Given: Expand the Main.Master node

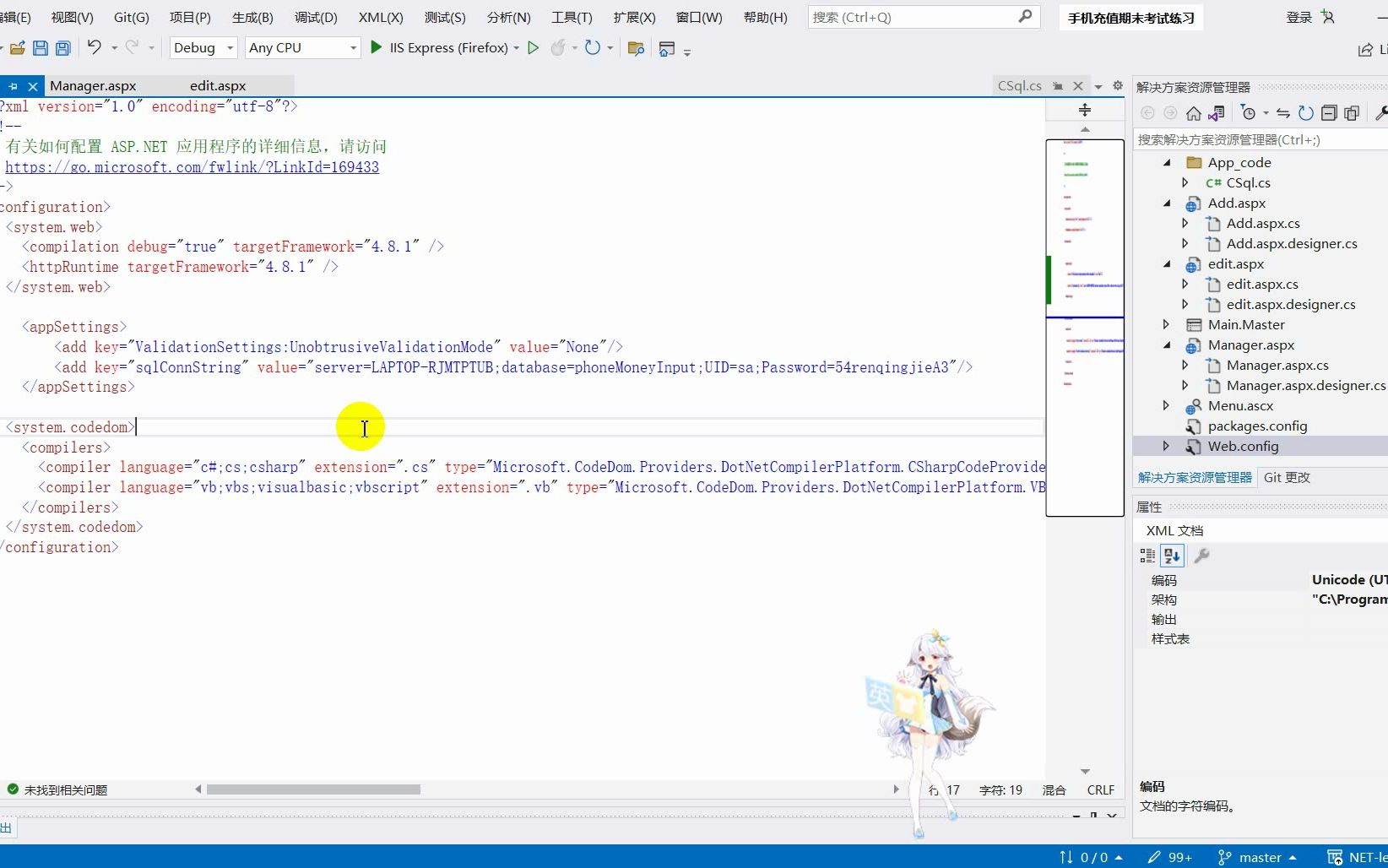Looking at the screenshot, I should 1167,324.
